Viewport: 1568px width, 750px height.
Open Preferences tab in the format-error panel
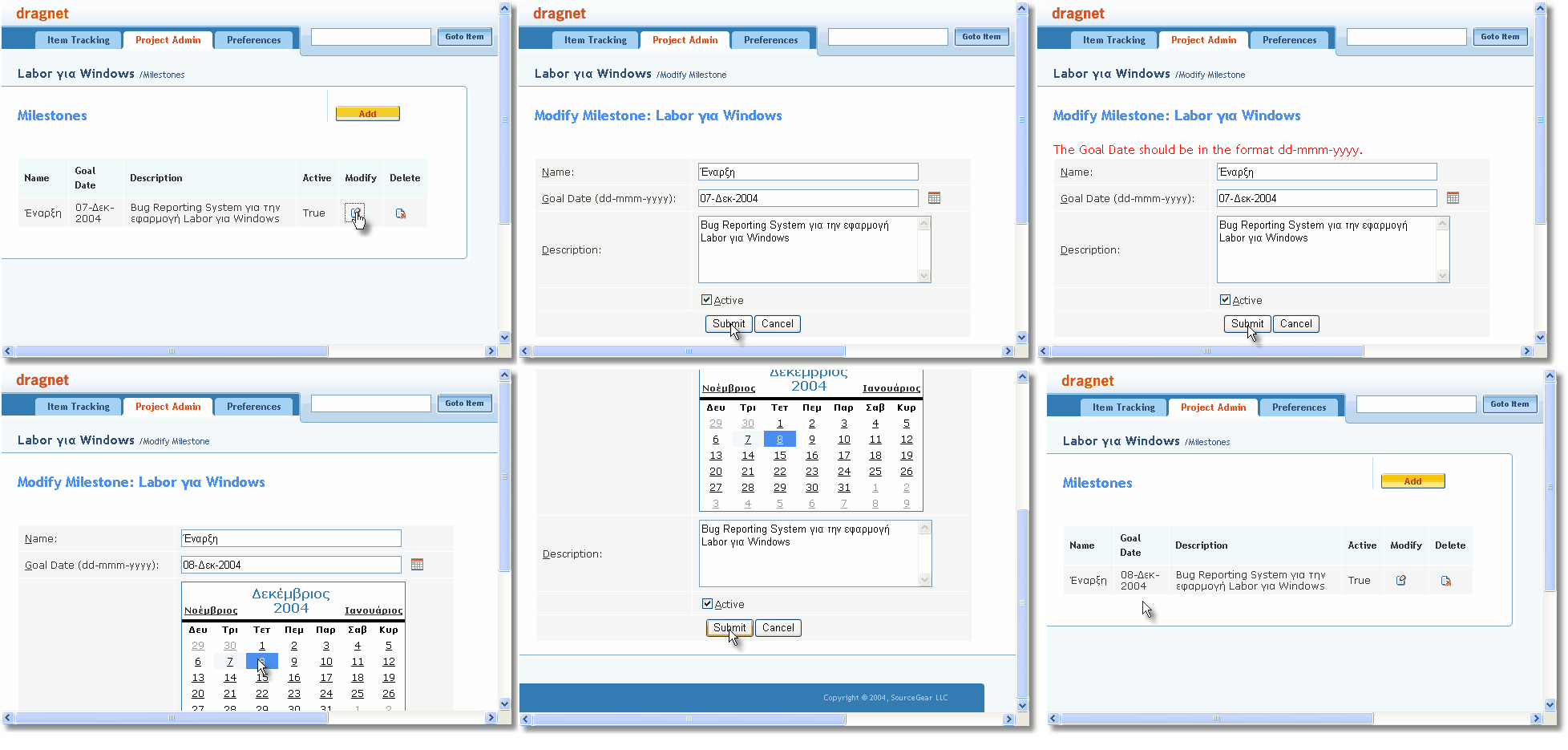(x=1290, y=40)
